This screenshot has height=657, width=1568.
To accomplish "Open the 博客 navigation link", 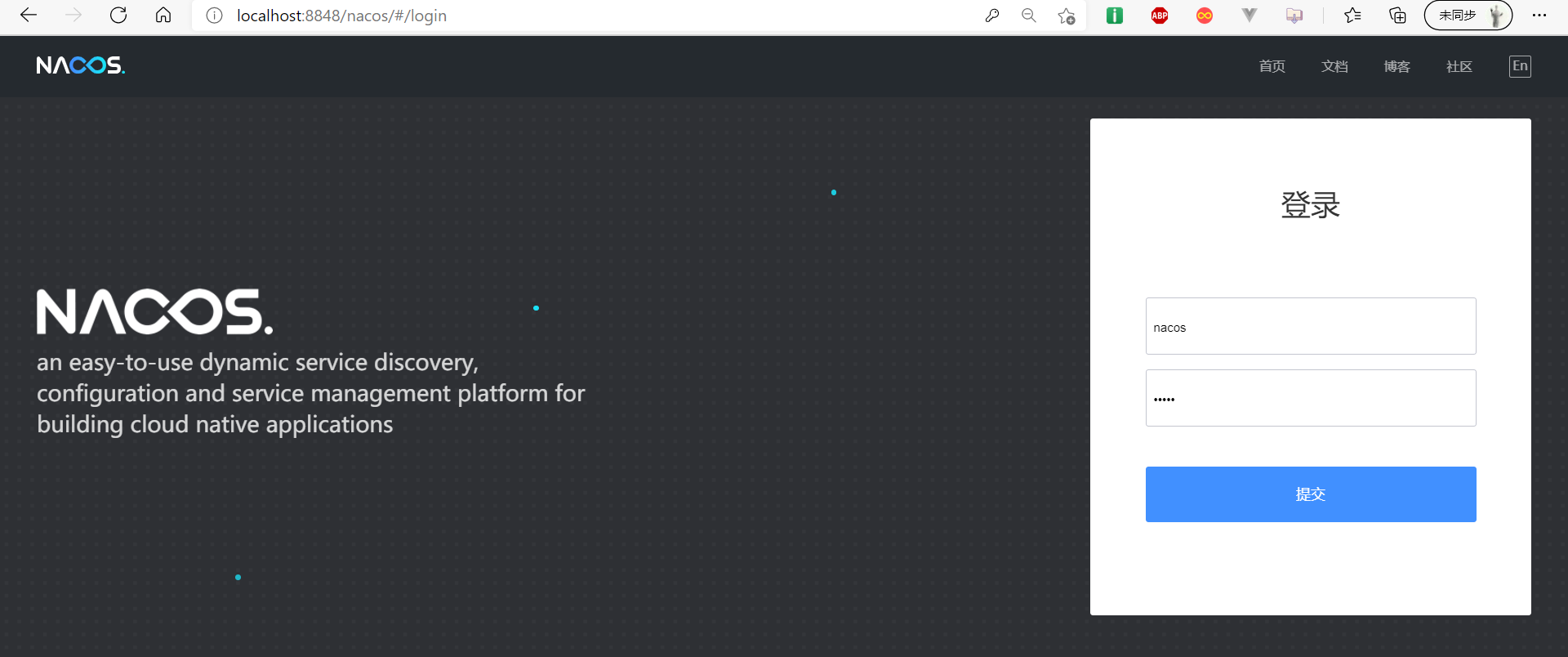I will [x=1397, y=66].
